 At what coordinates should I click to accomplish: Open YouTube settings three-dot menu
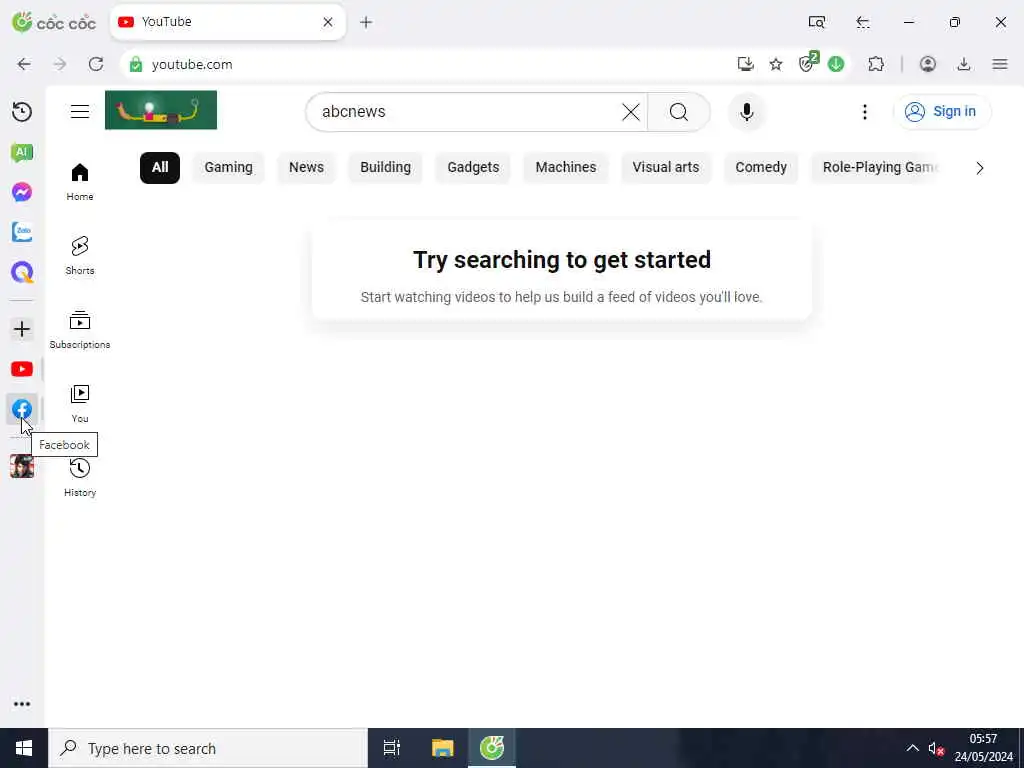865,112
